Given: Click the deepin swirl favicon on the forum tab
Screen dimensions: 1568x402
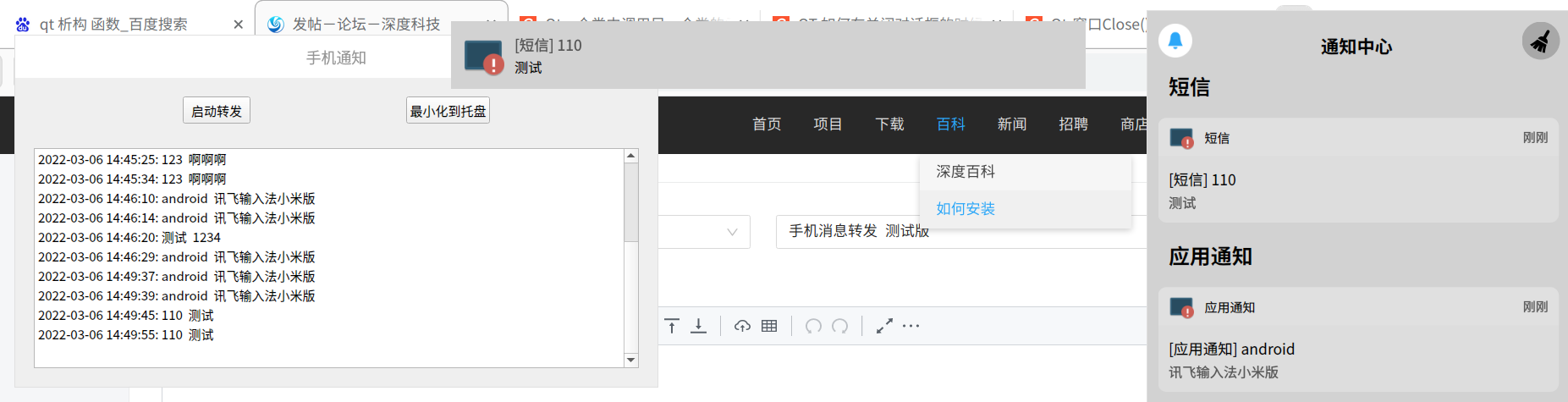Looking at the screenshot, I should 275,25.
